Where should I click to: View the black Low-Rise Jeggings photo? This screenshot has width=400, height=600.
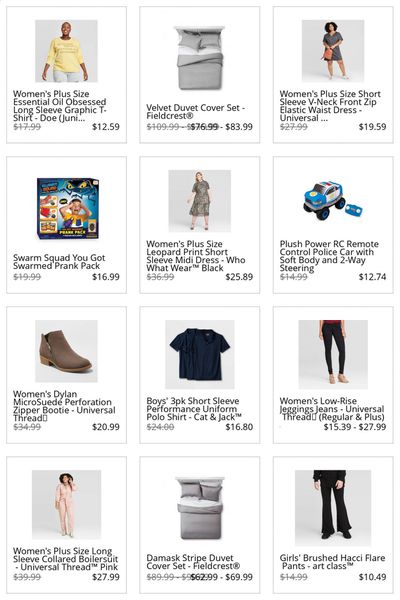pos(333,354)
